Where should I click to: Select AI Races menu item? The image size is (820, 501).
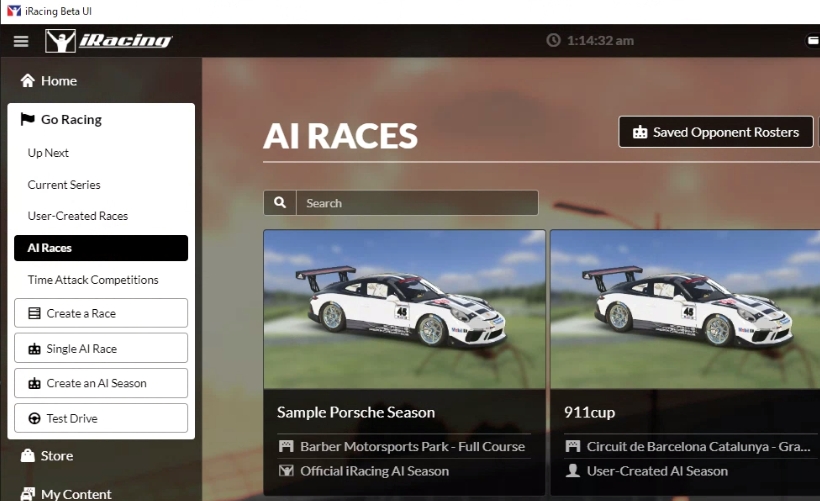coord(101,248)
